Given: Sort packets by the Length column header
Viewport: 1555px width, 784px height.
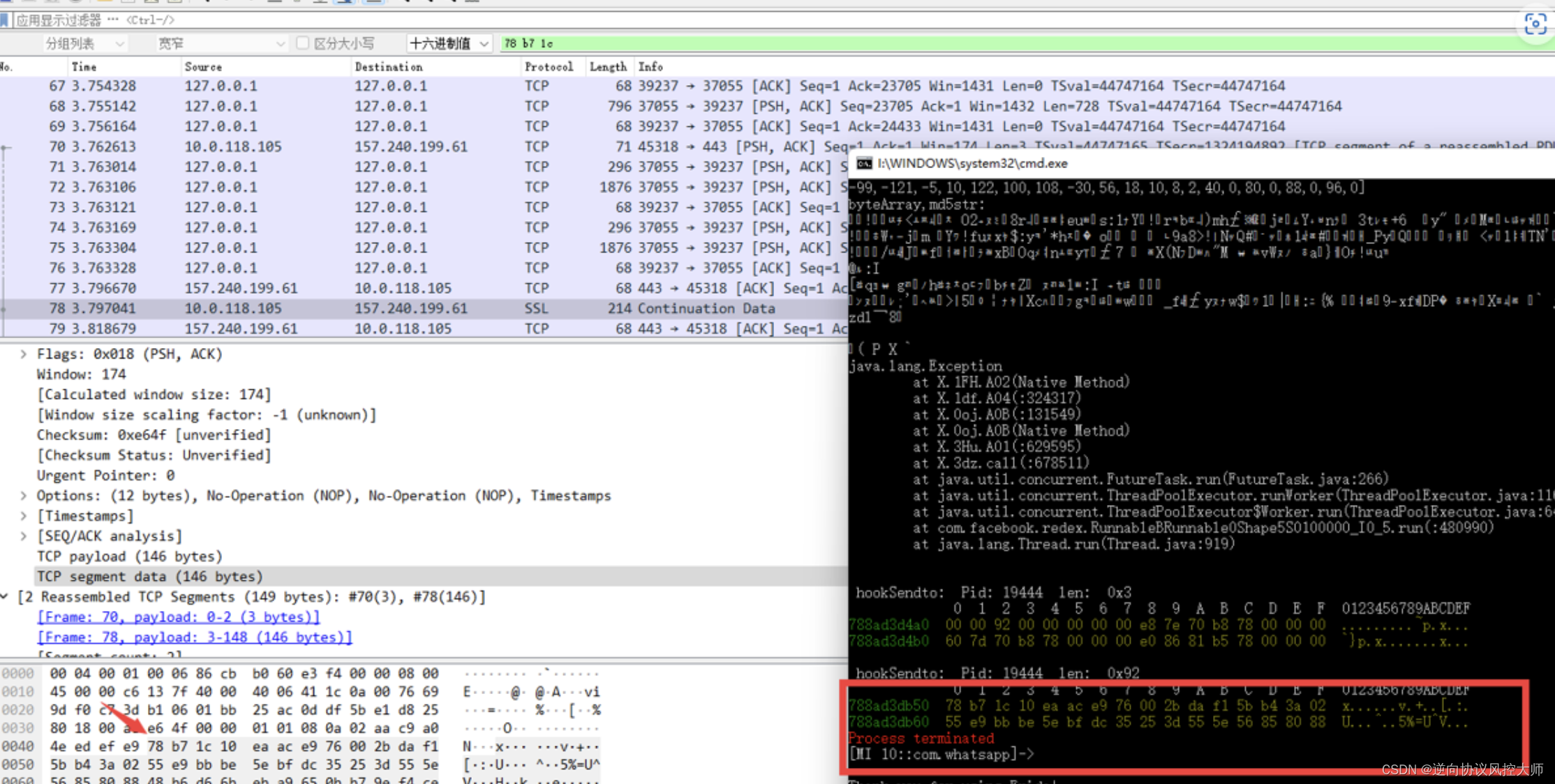Looking at the screenshot, I should 608,67.
